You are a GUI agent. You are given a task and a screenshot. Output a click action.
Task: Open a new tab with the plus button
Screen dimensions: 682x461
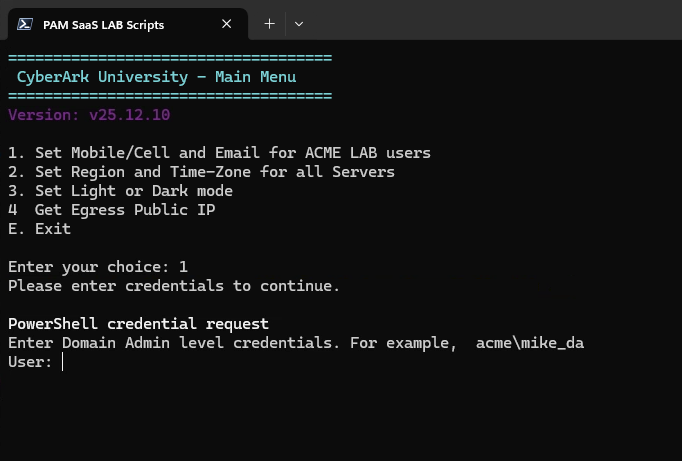[269, 24]
